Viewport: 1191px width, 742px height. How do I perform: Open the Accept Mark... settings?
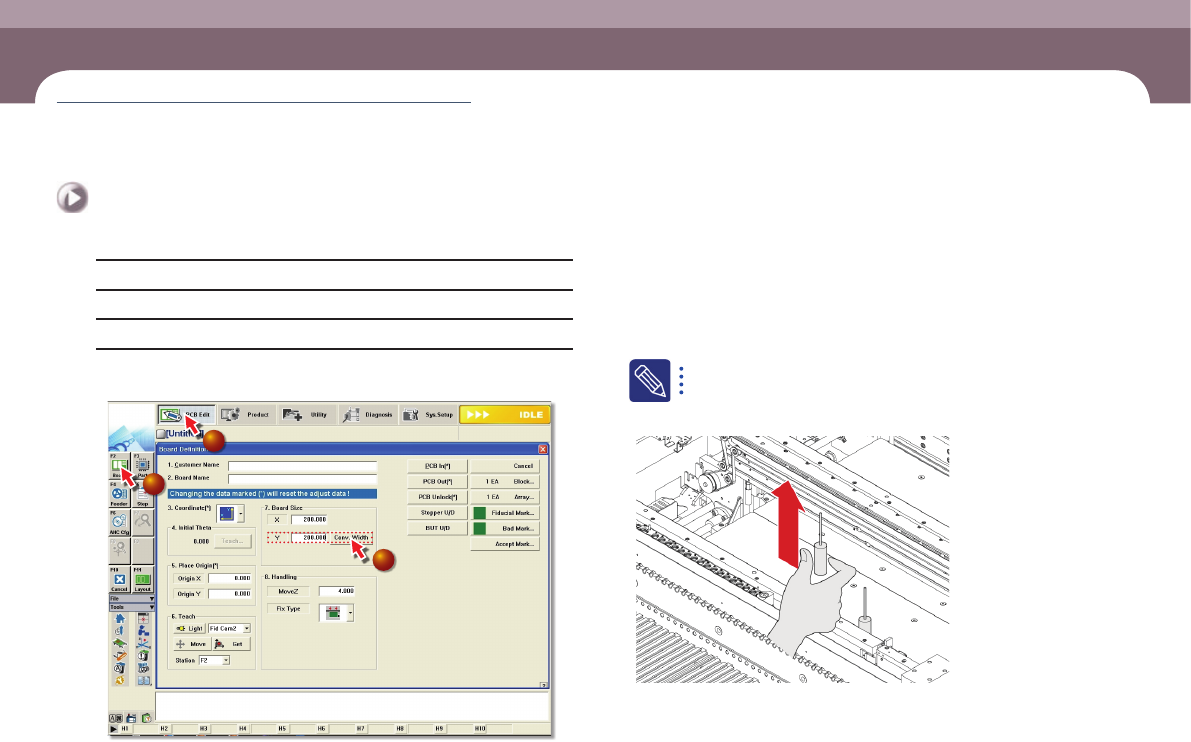point(505,544)
